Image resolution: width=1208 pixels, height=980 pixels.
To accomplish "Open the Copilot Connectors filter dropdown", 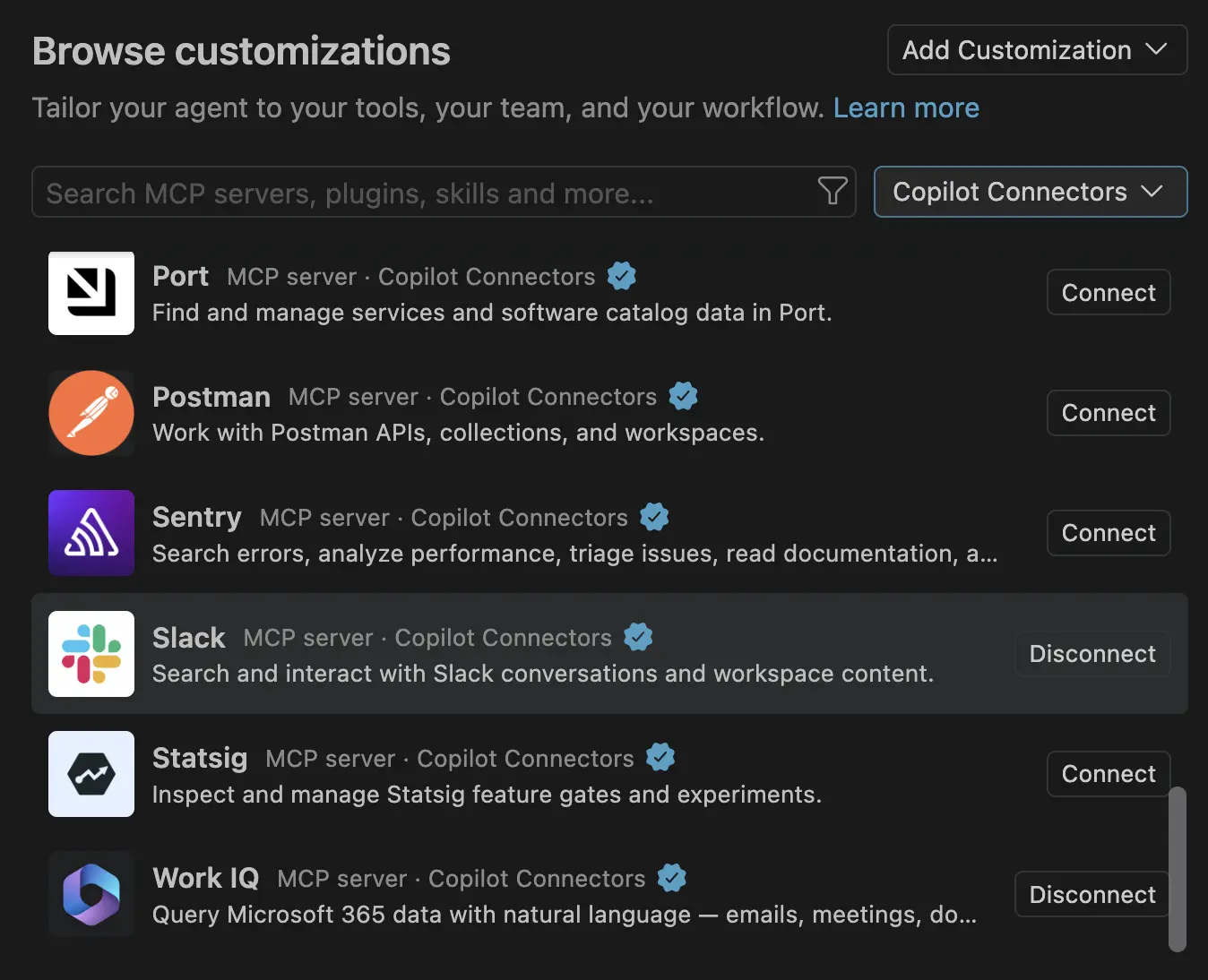I will tap(1031, 192).
